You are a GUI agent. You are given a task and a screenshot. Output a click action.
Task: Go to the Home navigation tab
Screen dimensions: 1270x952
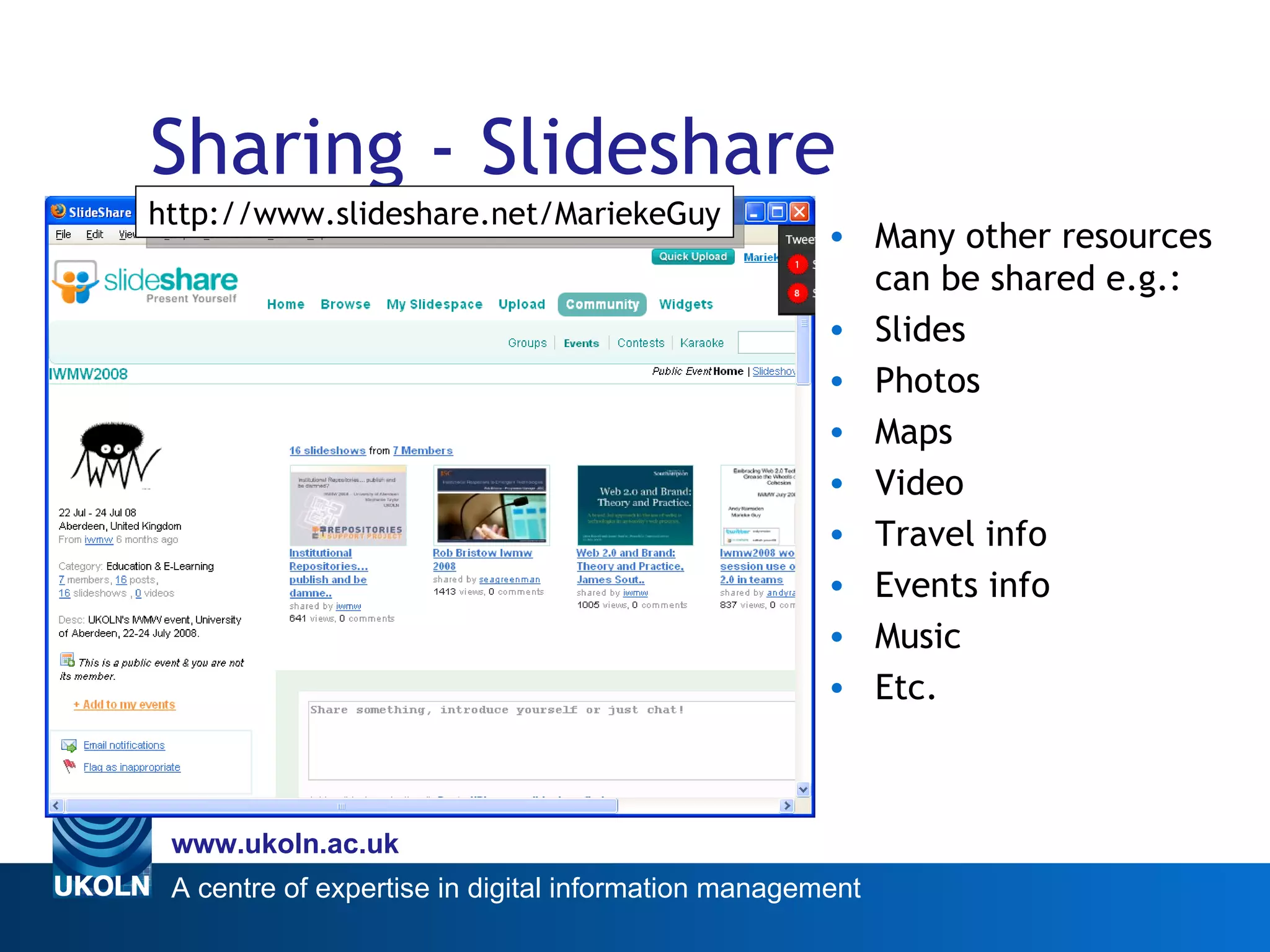coord(286,304)
